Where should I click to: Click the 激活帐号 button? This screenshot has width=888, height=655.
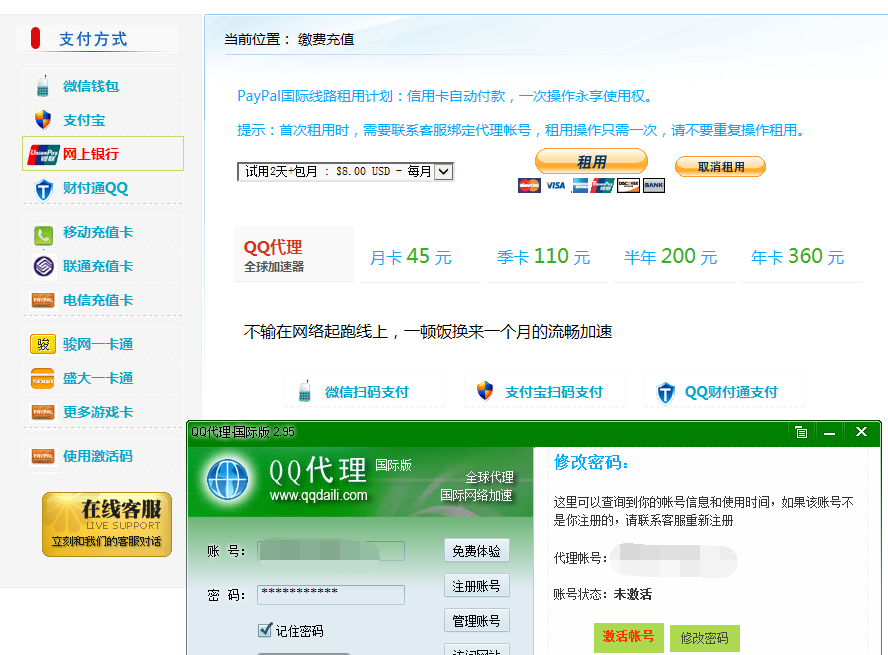pos(628,637)
